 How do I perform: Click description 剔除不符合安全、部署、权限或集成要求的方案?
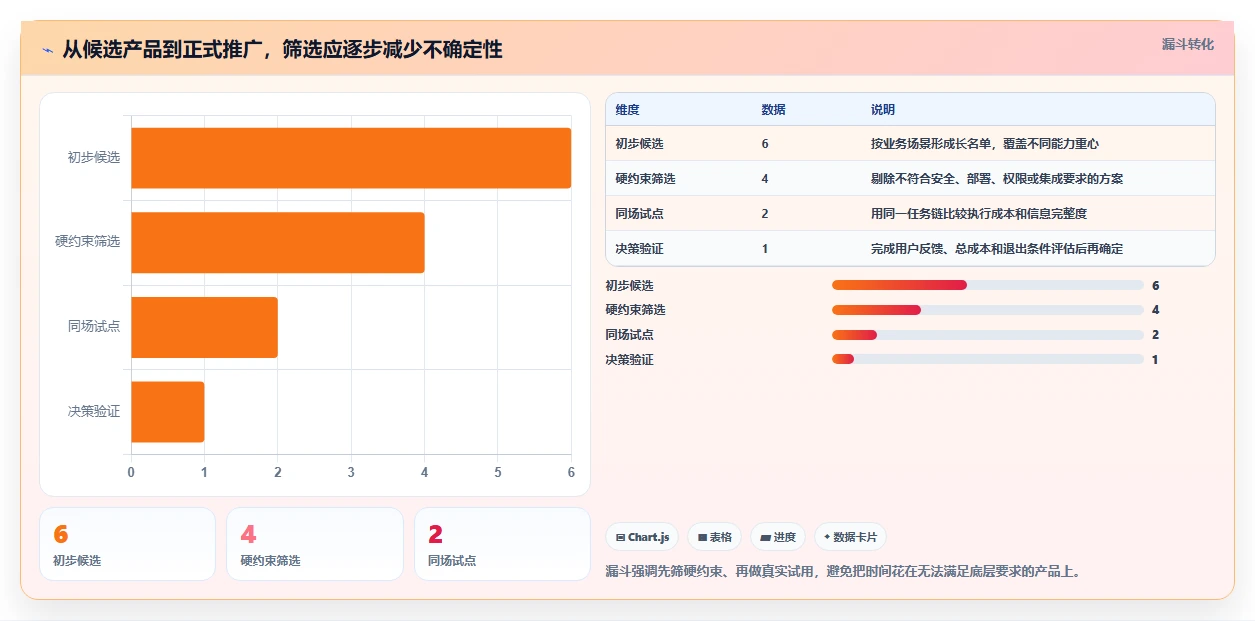997,179
